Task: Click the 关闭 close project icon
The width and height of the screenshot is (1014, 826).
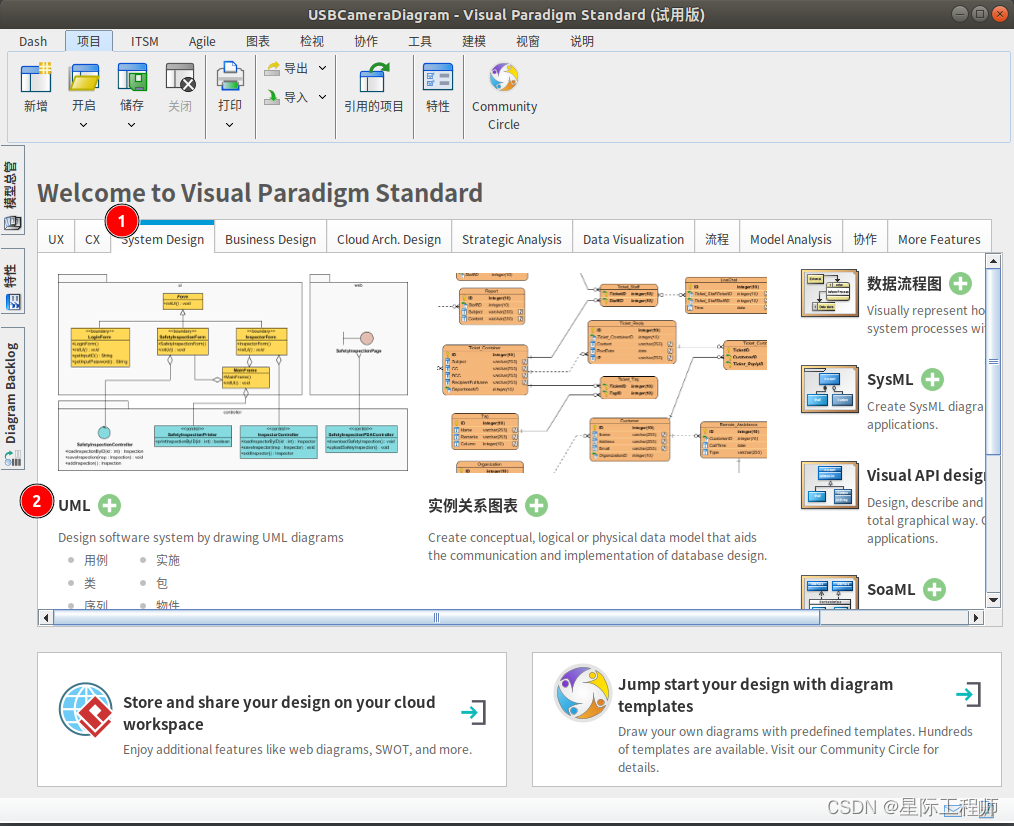Action: (x=180, y=78)
